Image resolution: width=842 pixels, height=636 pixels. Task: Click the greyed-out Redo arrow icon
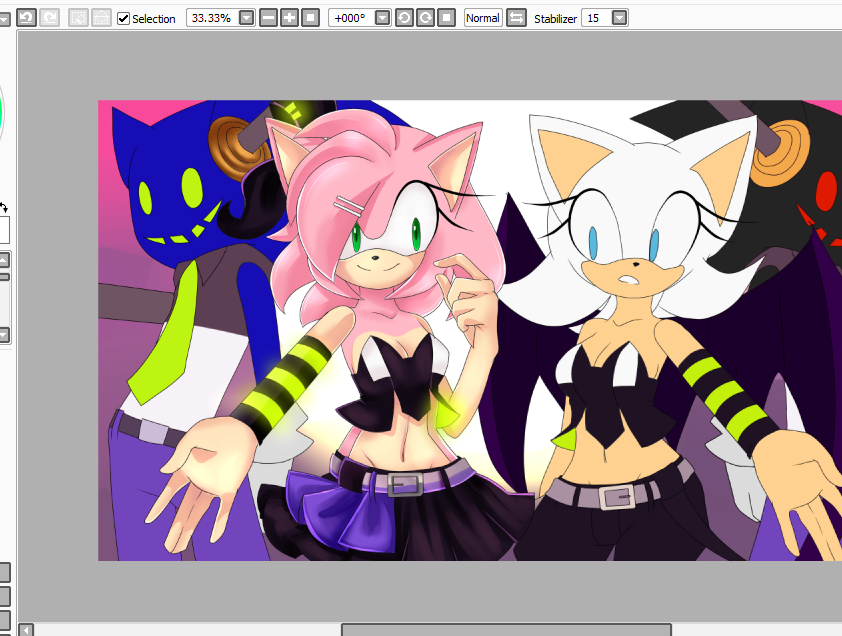(x=49, y=18)
